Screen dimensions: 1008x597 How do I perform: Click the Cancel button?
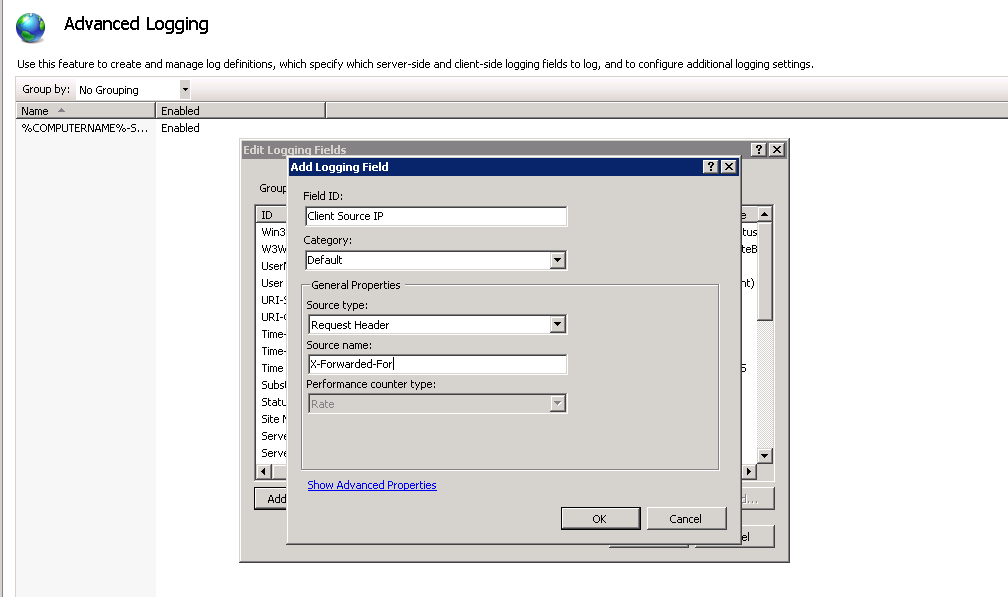(x=686, y=518)
